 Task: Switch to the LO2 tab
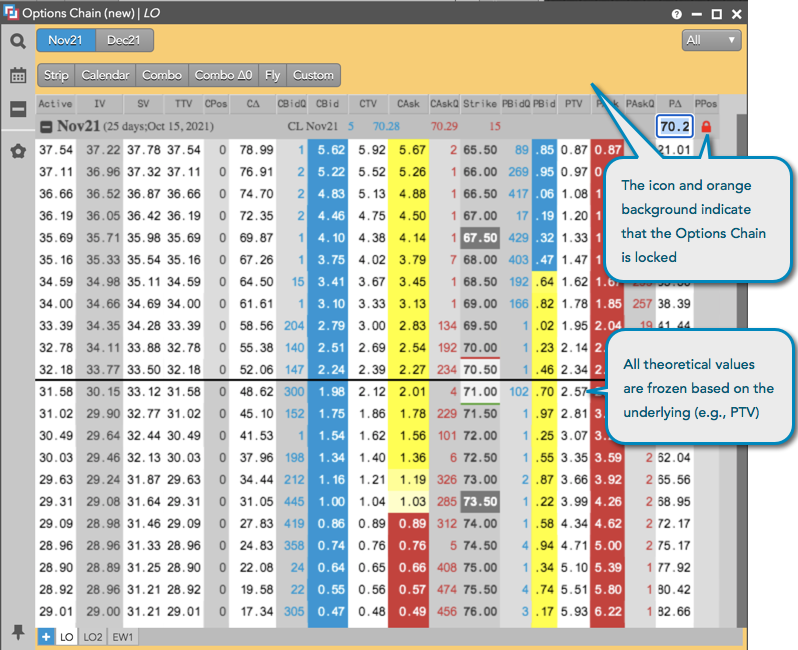click(93, 637)
